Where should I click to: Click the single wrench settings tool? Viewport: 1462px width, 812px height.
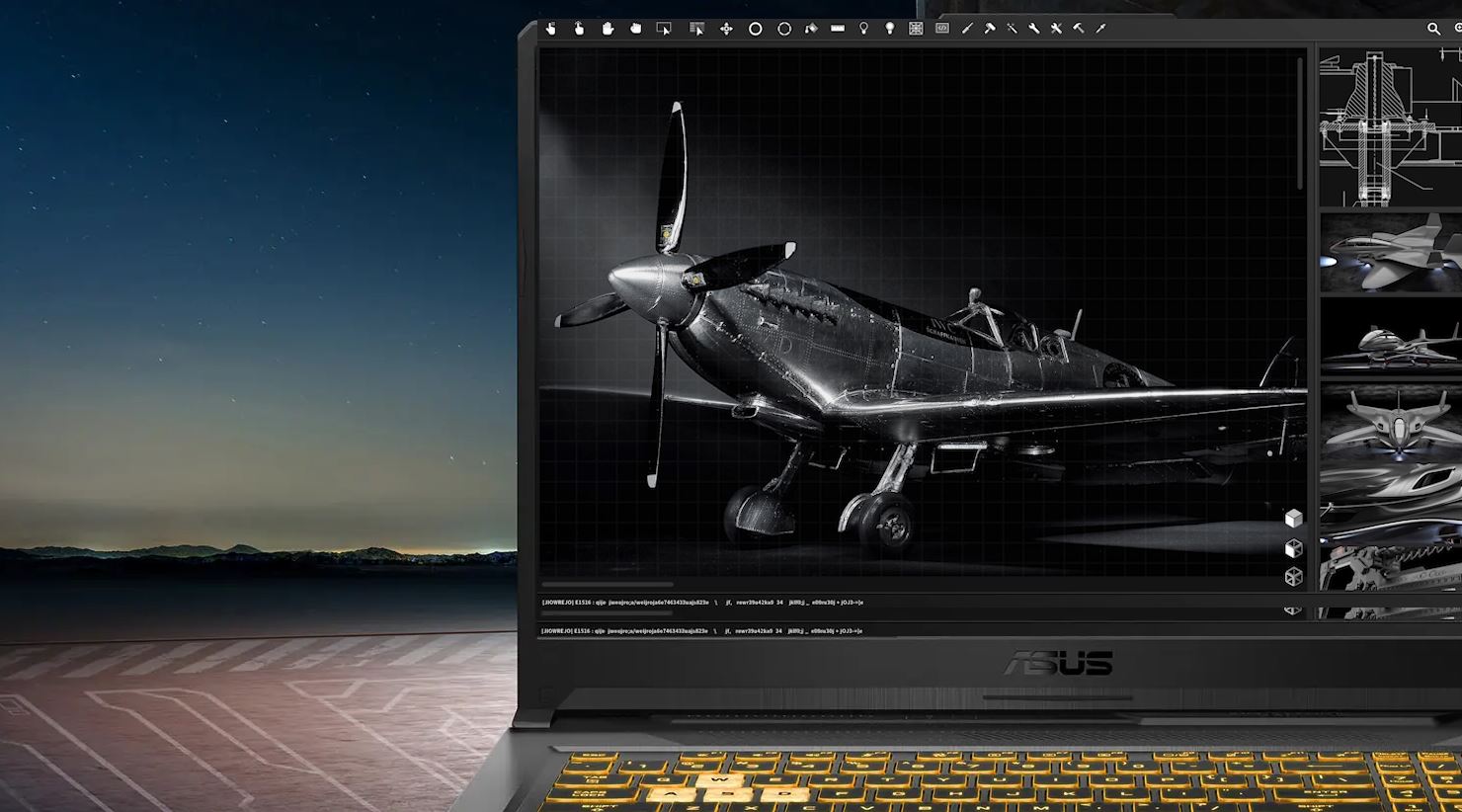pos(1034,29)
